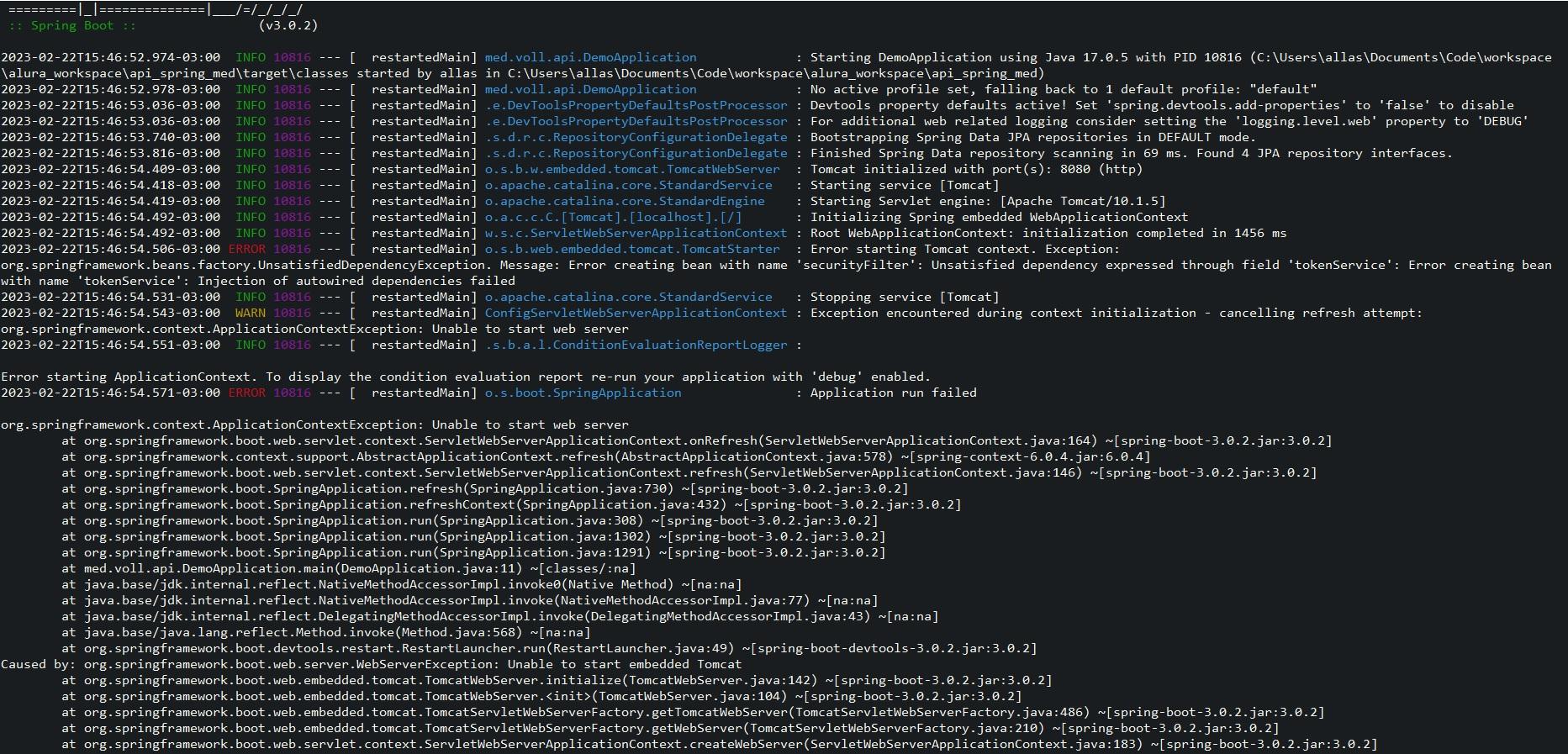Click 'Method.invoke(Method.java:568)' stack frame
This screenshot has height=754, width=1568.
pyautogui.click(x=326, y=632)
